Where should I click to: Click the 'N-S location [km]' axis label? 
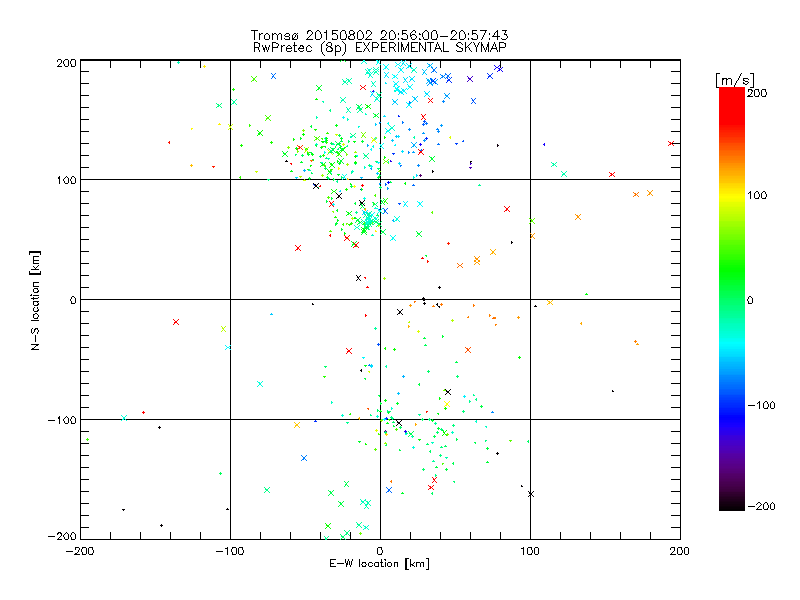point(35,300)
